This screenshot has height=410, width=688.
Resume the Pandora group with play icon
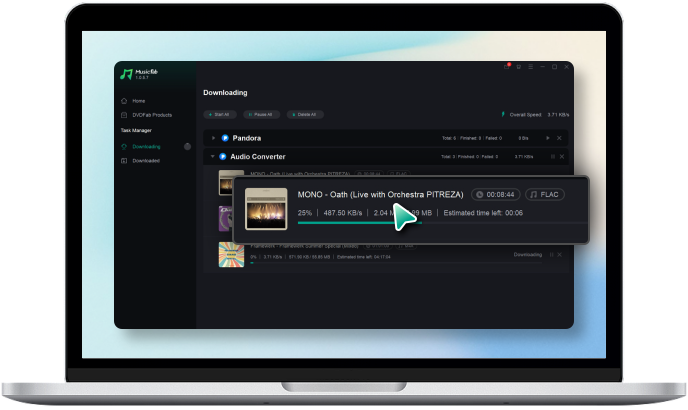[x=548, y=138]
